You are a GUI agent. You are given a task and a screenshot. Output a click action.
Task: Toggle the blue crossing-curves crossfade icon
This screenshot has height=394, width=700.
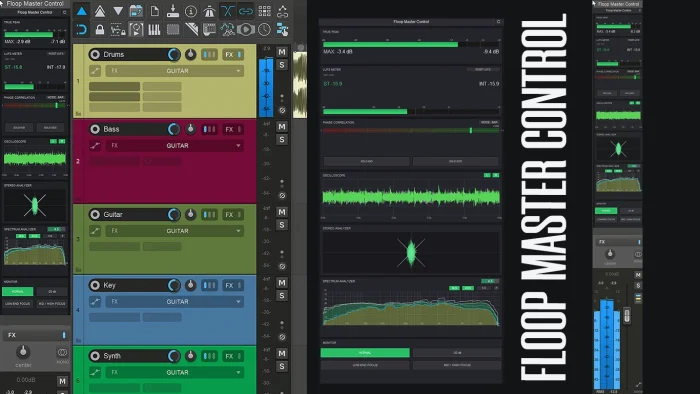228,11
